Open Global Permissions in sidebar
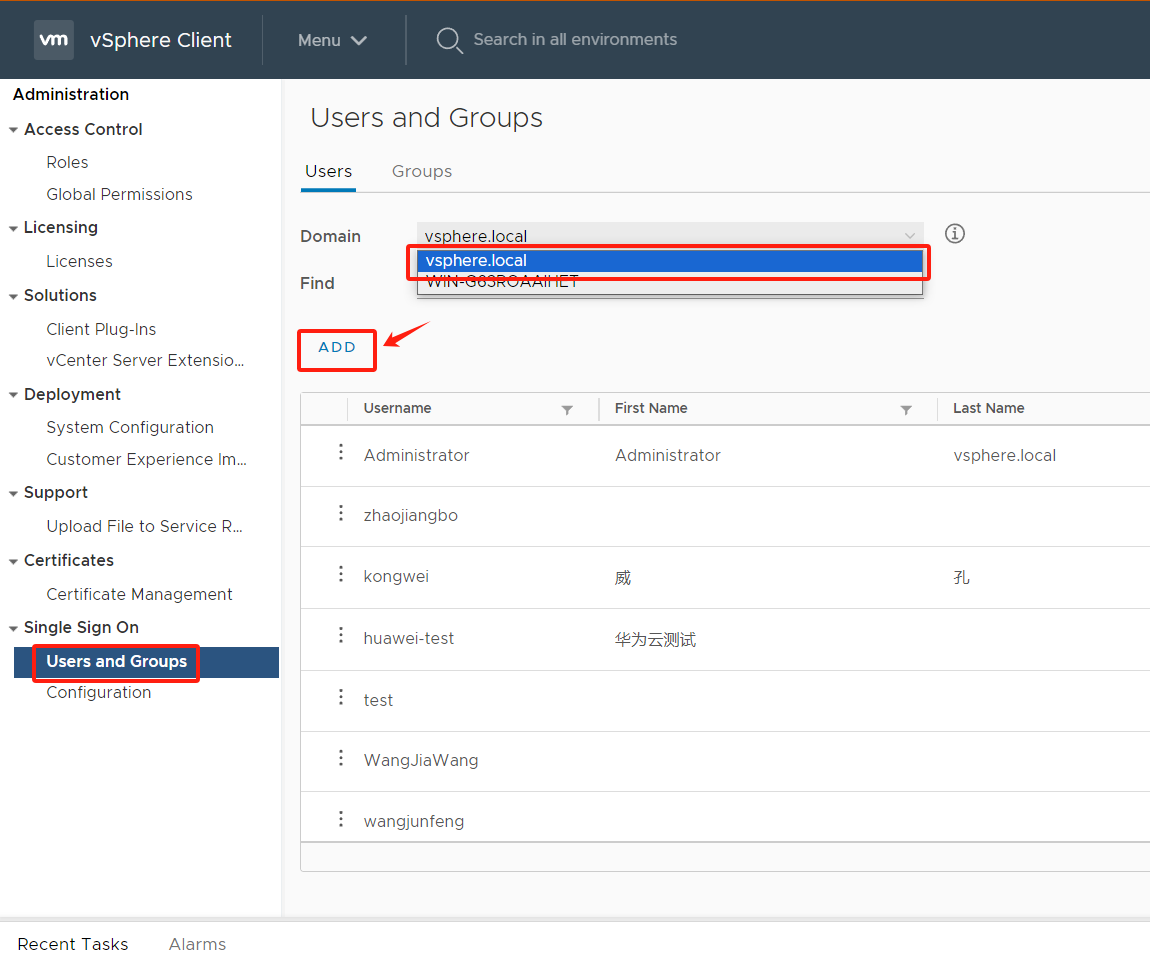 click(x=119, y=194)
